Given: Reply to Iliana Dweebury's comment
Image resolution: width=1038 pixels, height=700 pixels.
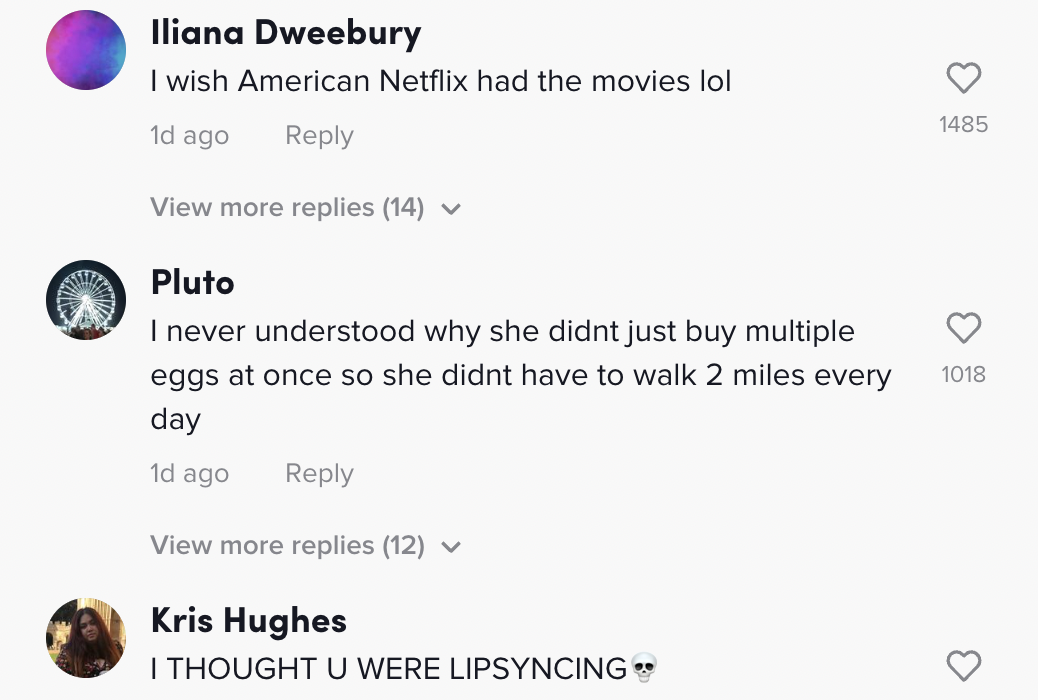Looking at the screenshot, I should tap(319, 136).
